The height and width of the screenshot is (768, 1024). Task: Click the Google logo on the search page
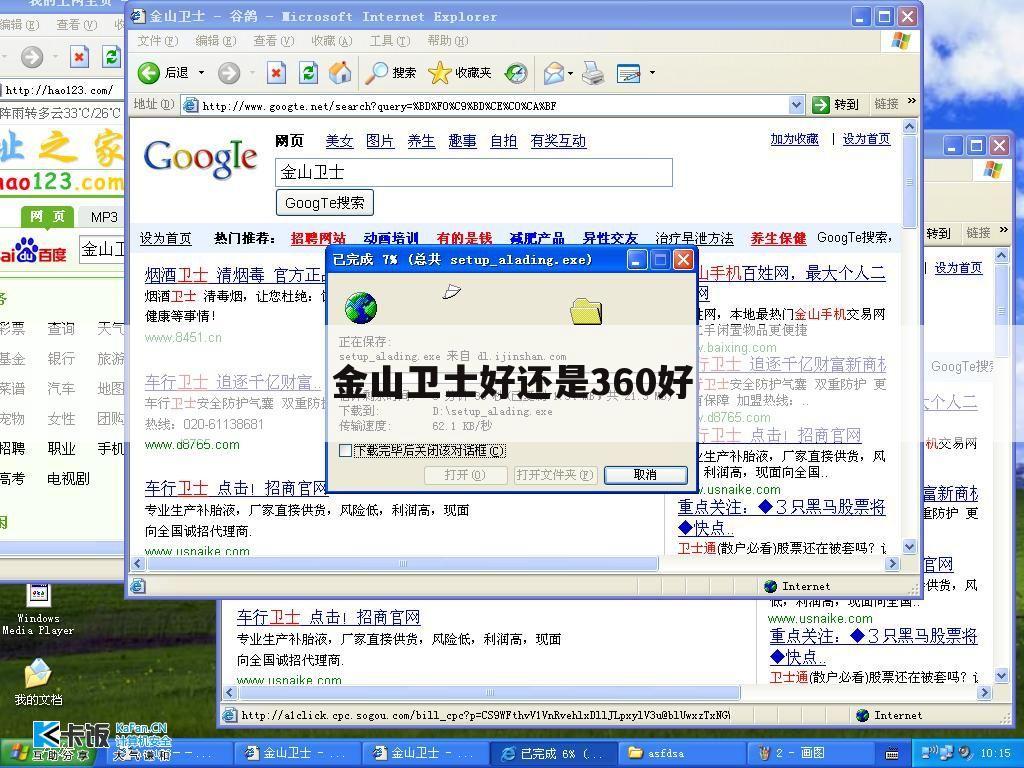tap(200, 159)
